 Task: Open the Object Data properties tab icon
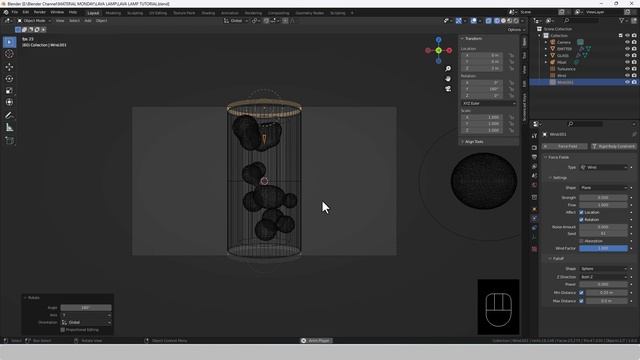[x=534, y=237]
